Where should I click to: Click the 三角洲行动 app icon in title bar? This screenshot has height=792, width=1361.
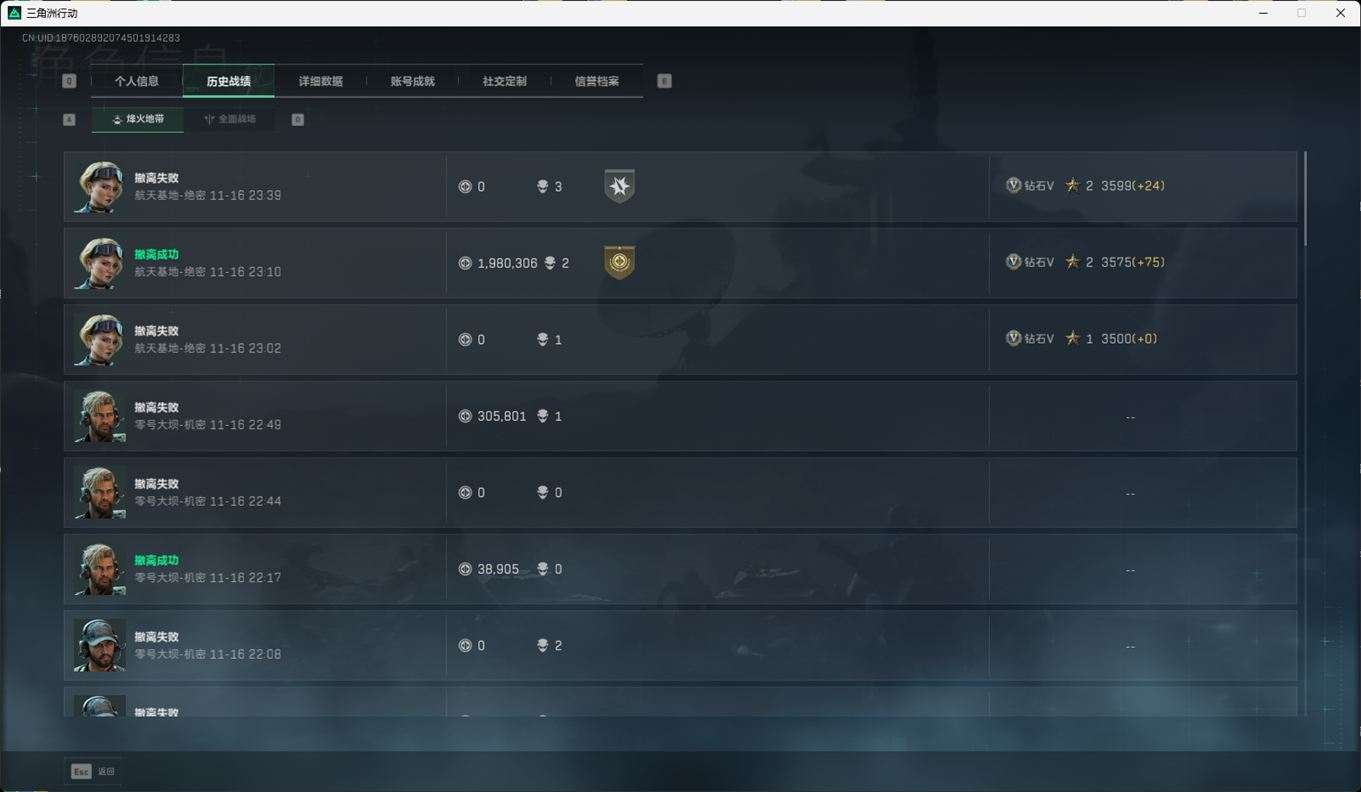14,13
